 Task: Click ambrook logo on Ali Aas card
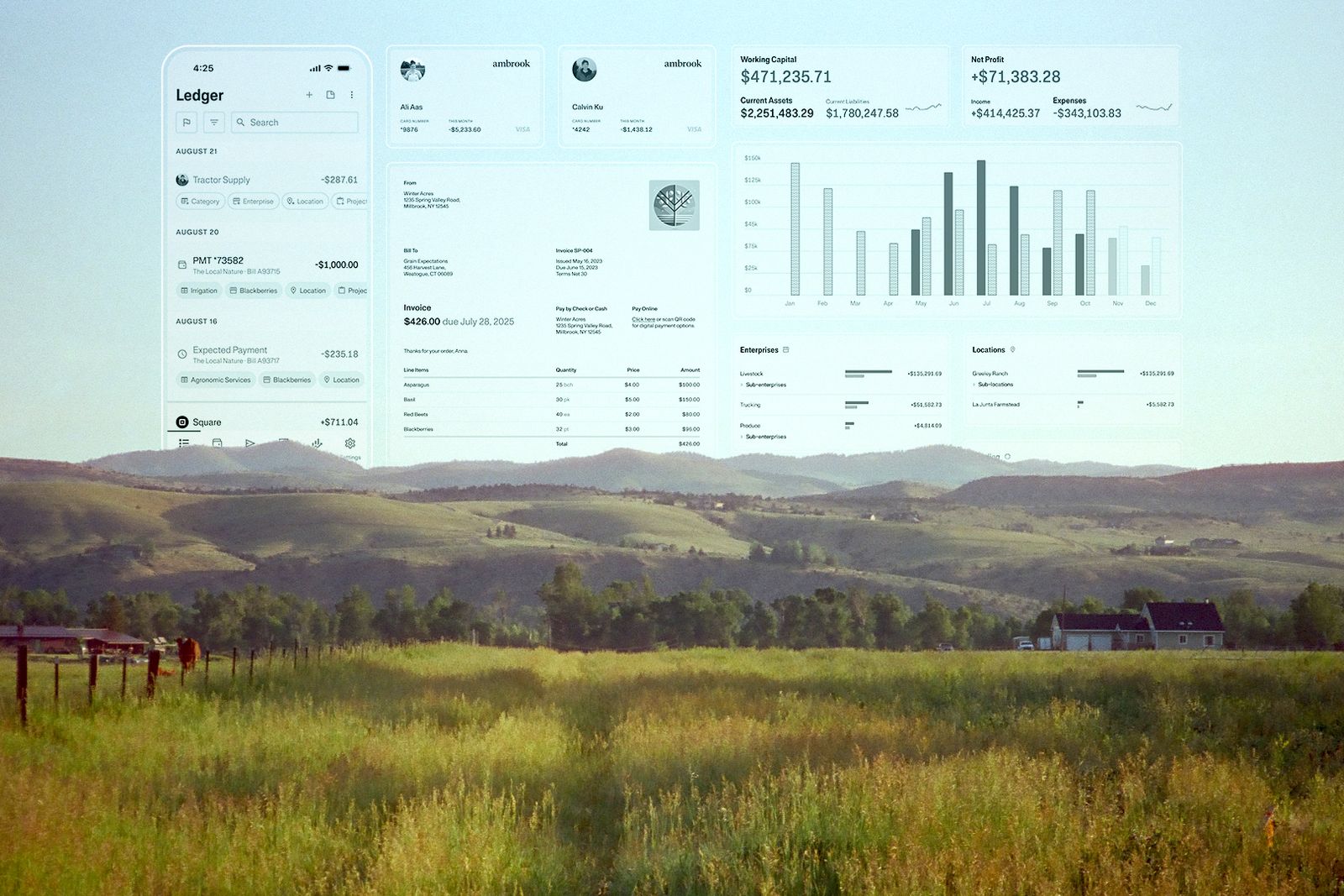[x=511, y=64]
